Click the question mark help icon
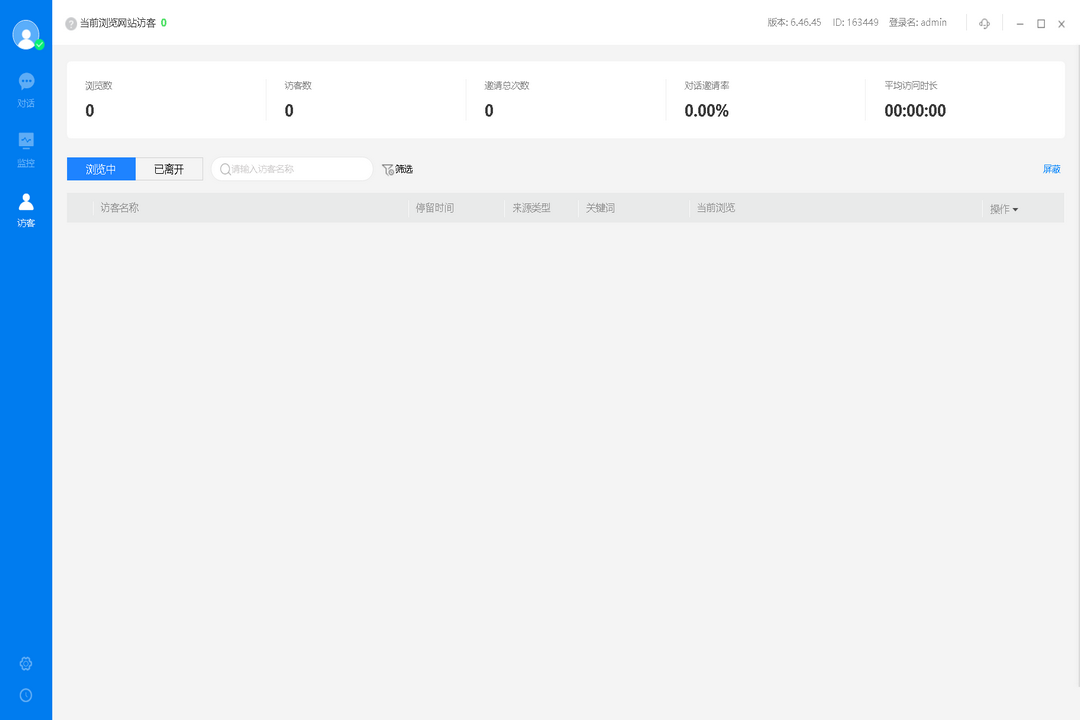The height and width of the screenshot is (720, 1080). (71, 23)
